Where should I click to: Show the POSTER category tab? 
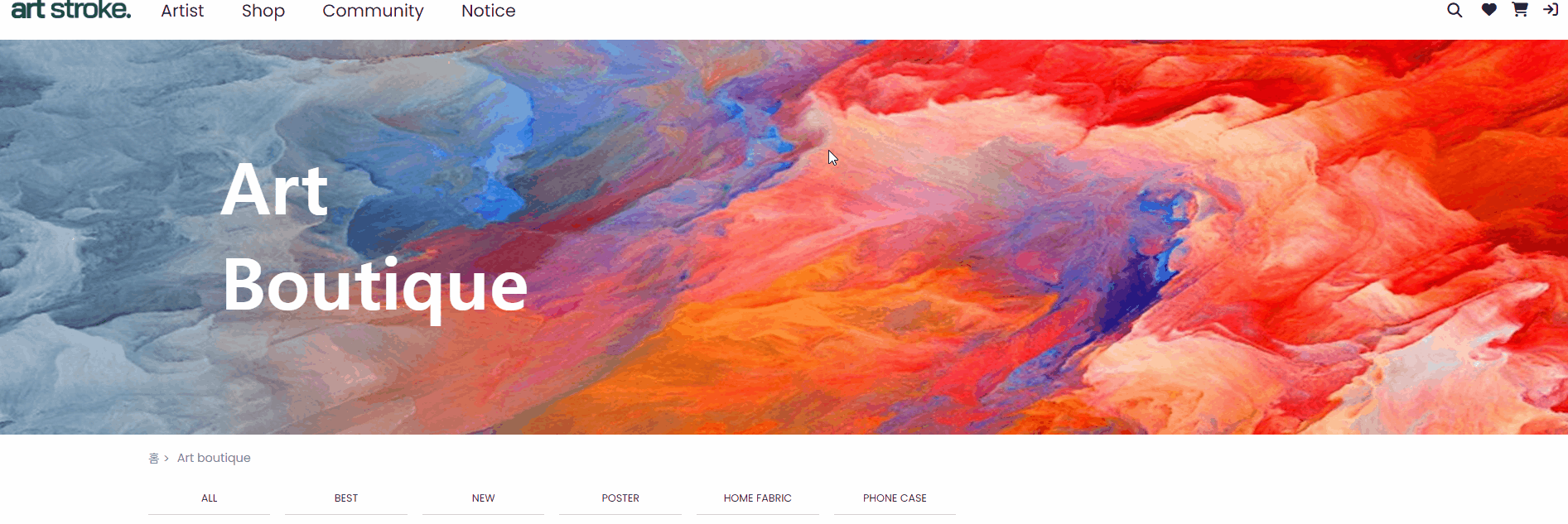pos(620,498)
